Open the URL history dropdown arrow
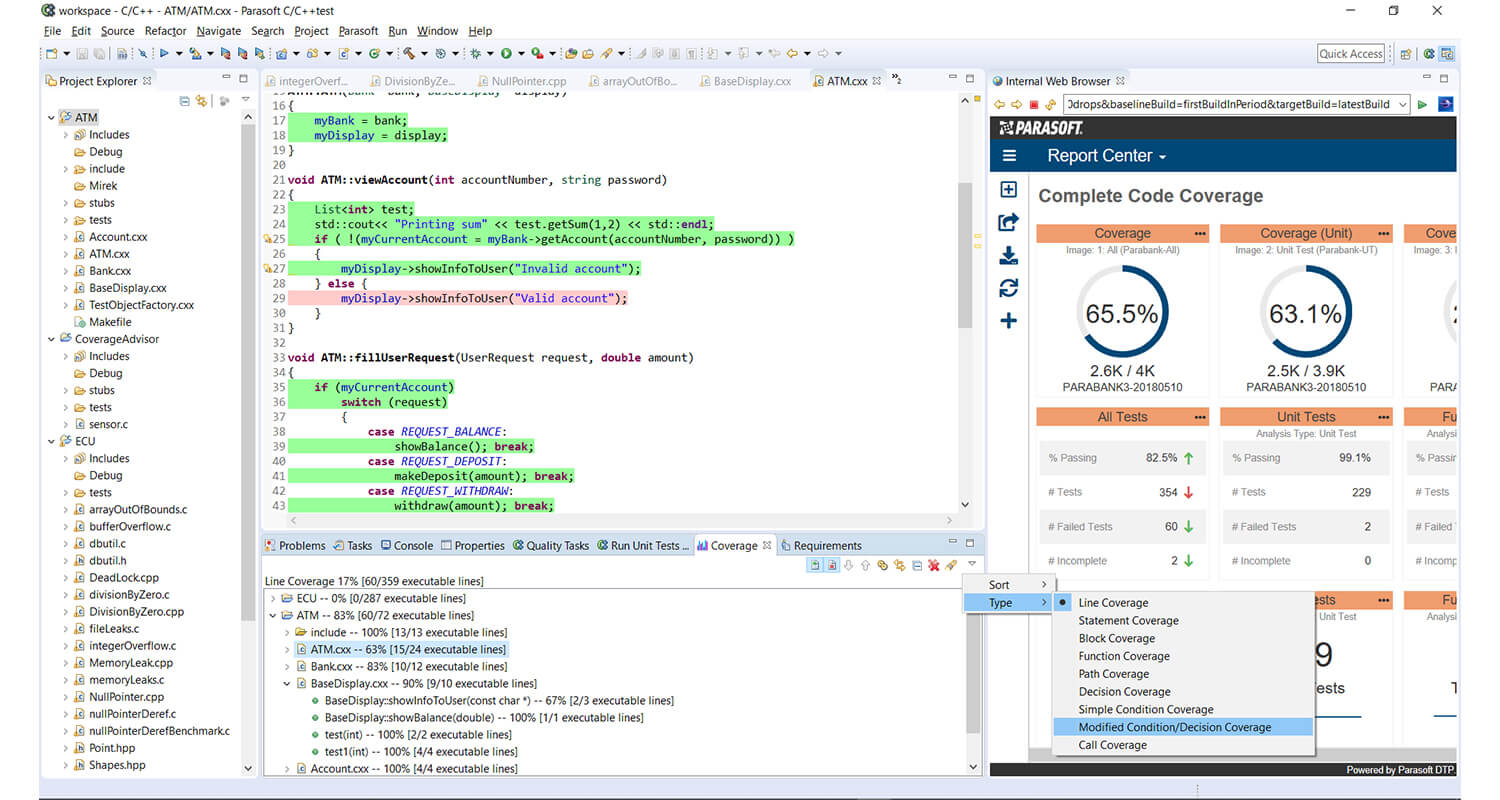 pos(1403,104)
